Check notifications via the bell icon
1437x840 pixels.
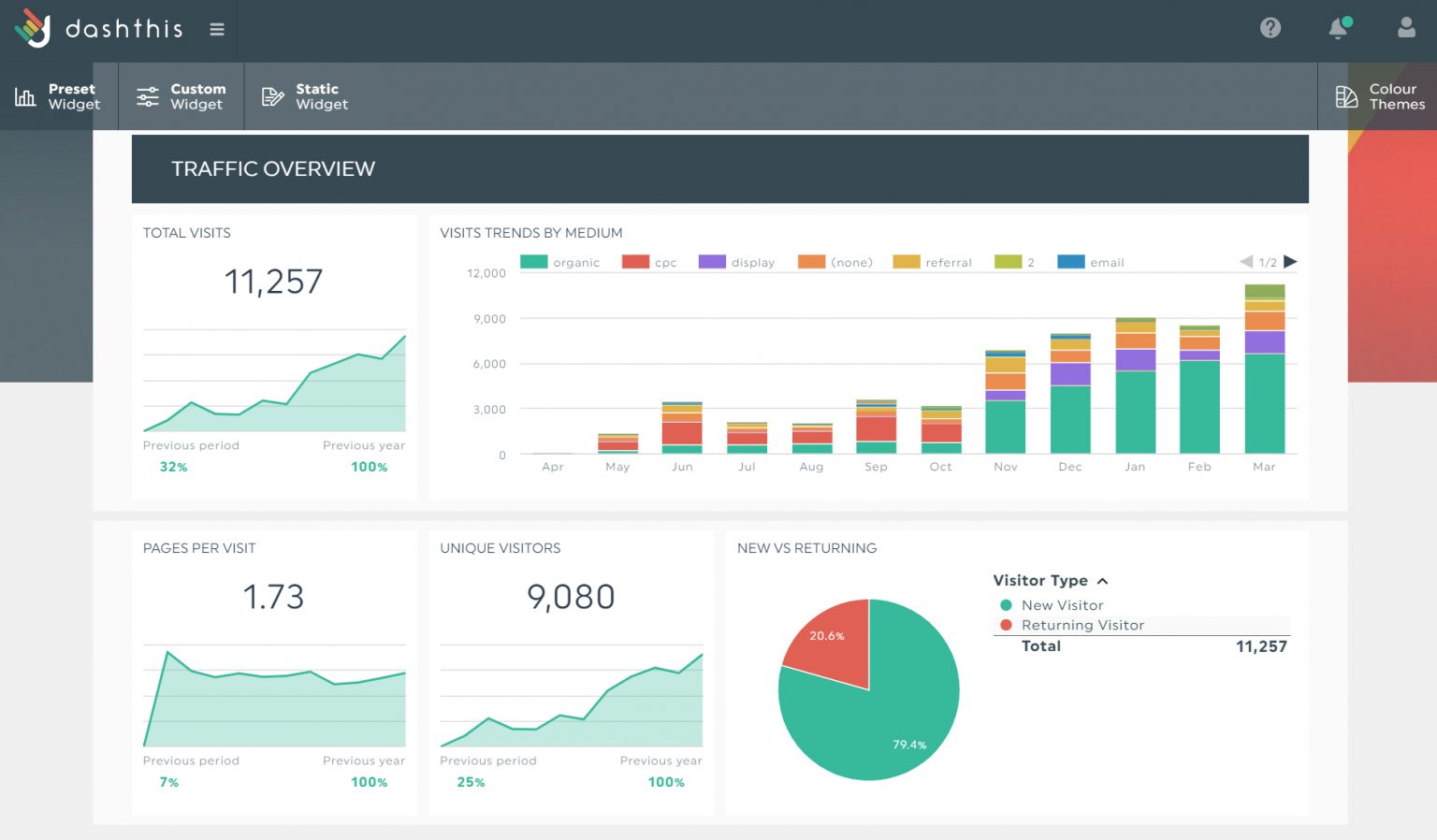pyautogui.click(x=1337, y=29)
